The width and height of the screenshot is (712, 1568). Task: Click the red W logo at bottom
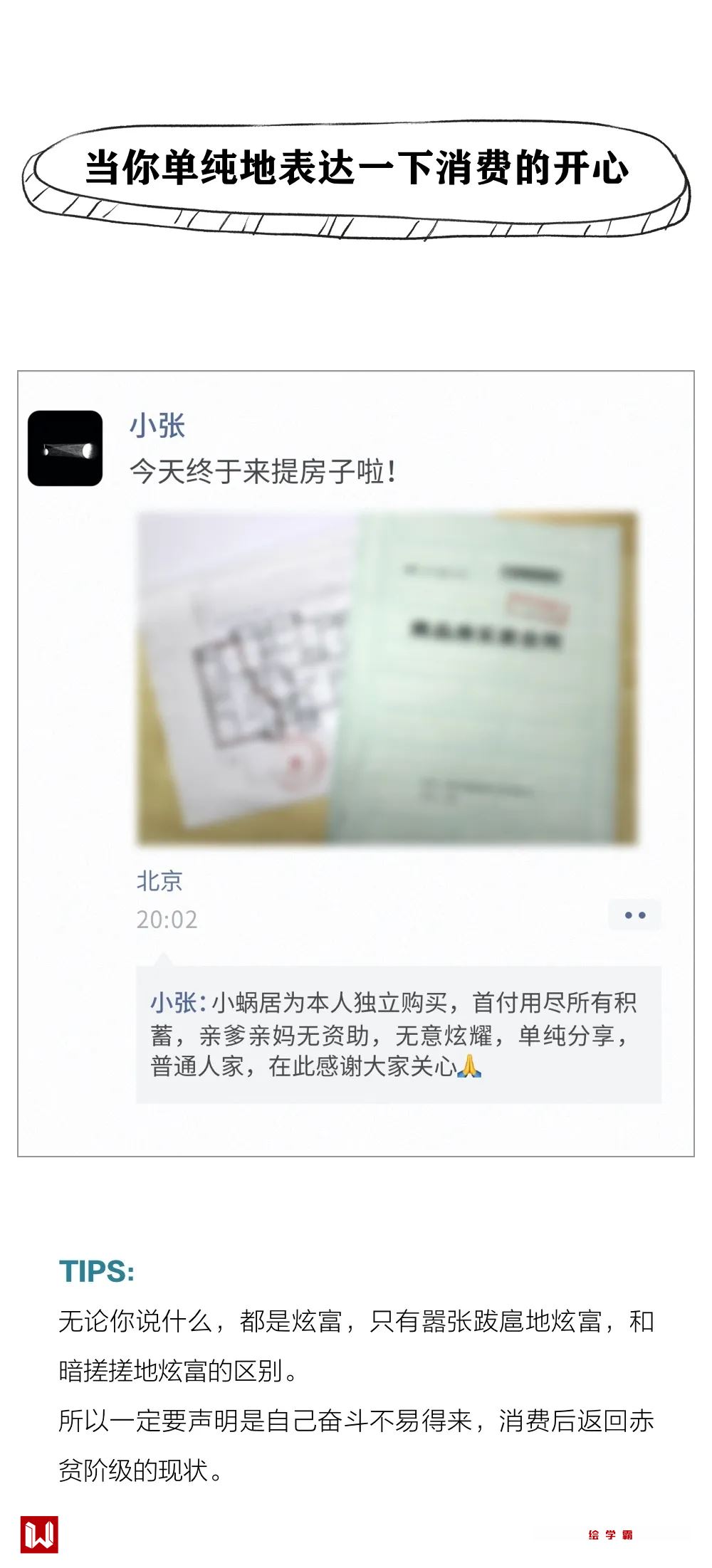click(39, 1534)
